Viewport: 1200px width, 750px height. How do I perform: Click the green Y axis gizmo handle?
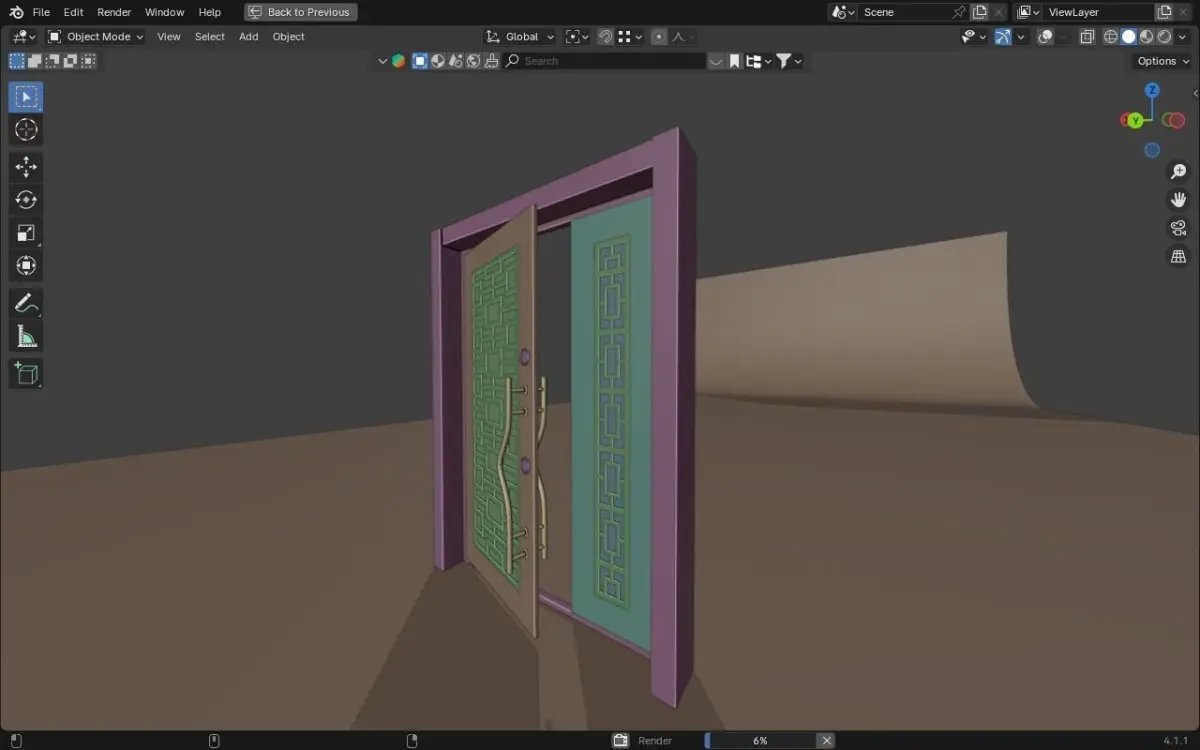(1135, 121)
